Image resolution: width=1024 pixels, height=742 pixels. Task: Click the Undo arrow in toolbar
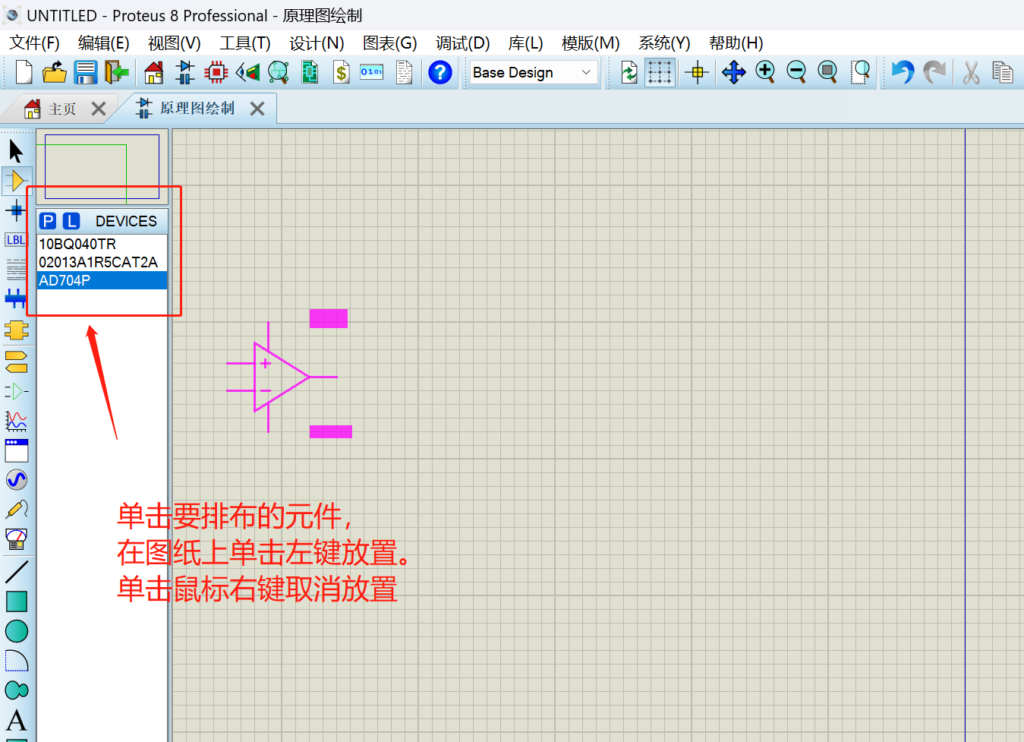click(902, 72)
